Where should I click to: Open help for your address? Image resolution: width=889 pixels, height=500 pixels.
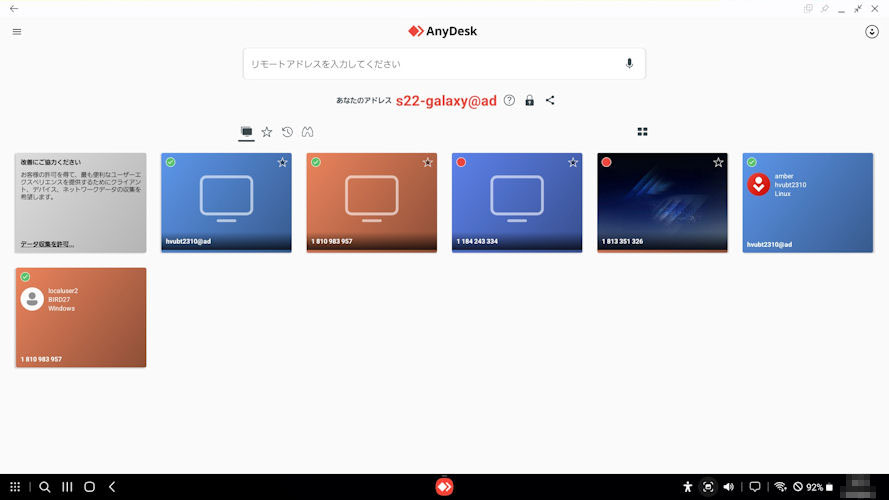click(x=509, y=100)
